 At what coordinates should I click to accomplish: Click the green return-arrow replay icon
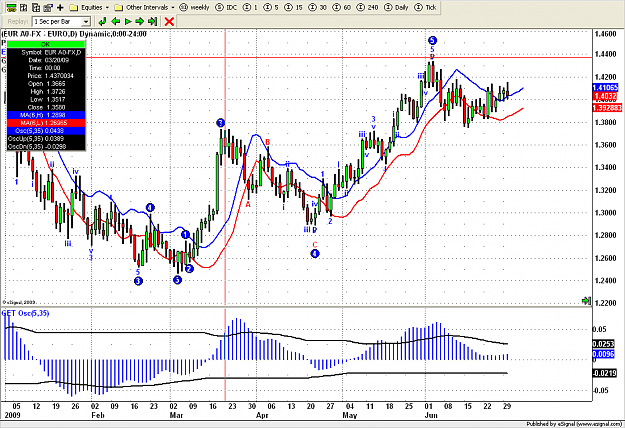[102, 22]
